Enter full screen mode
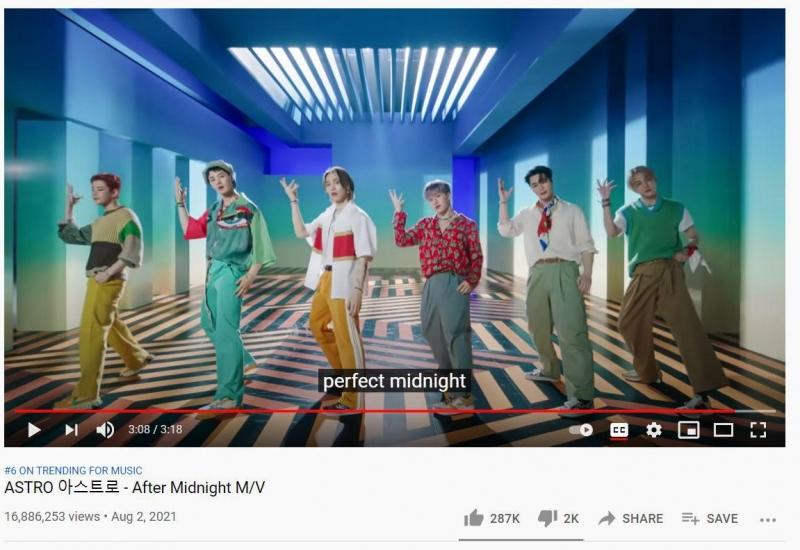The image size is (800, 550). [758, 430]
